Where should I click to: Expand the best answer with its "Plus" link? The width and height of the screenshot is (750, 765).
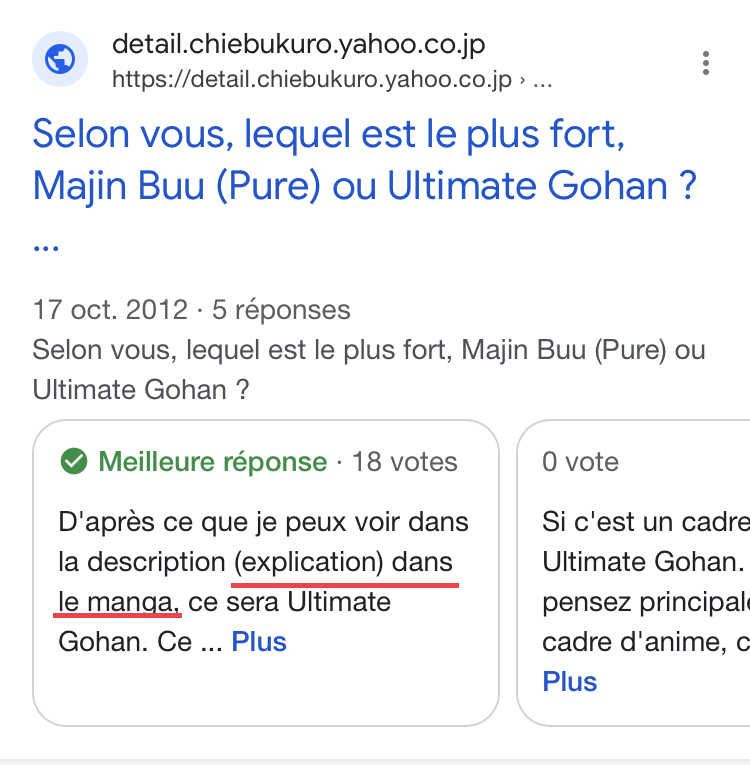coord(259,642)
